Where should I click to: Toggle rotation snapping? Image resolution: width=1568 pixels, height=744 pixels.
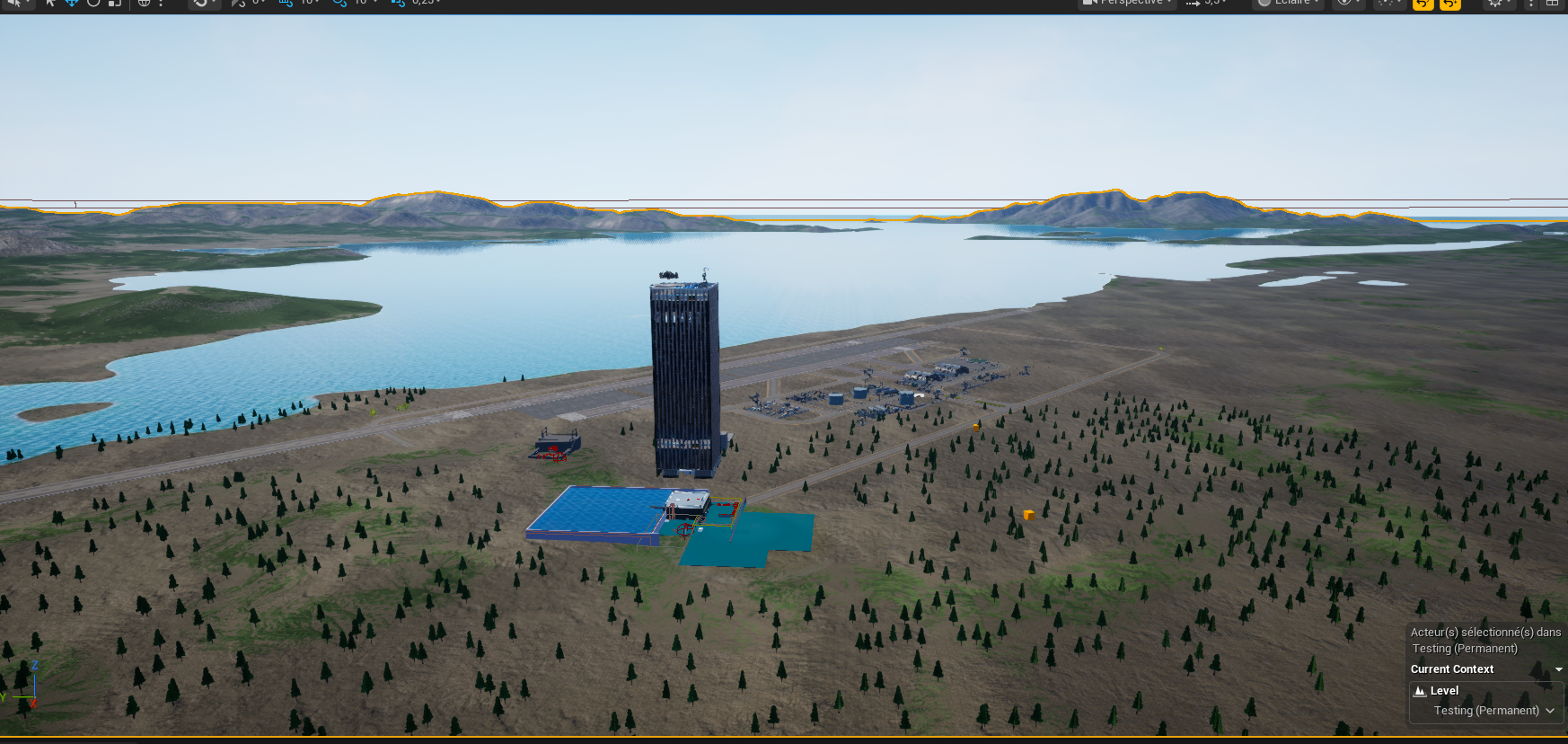pyautogui.click(x=339, y=3)
